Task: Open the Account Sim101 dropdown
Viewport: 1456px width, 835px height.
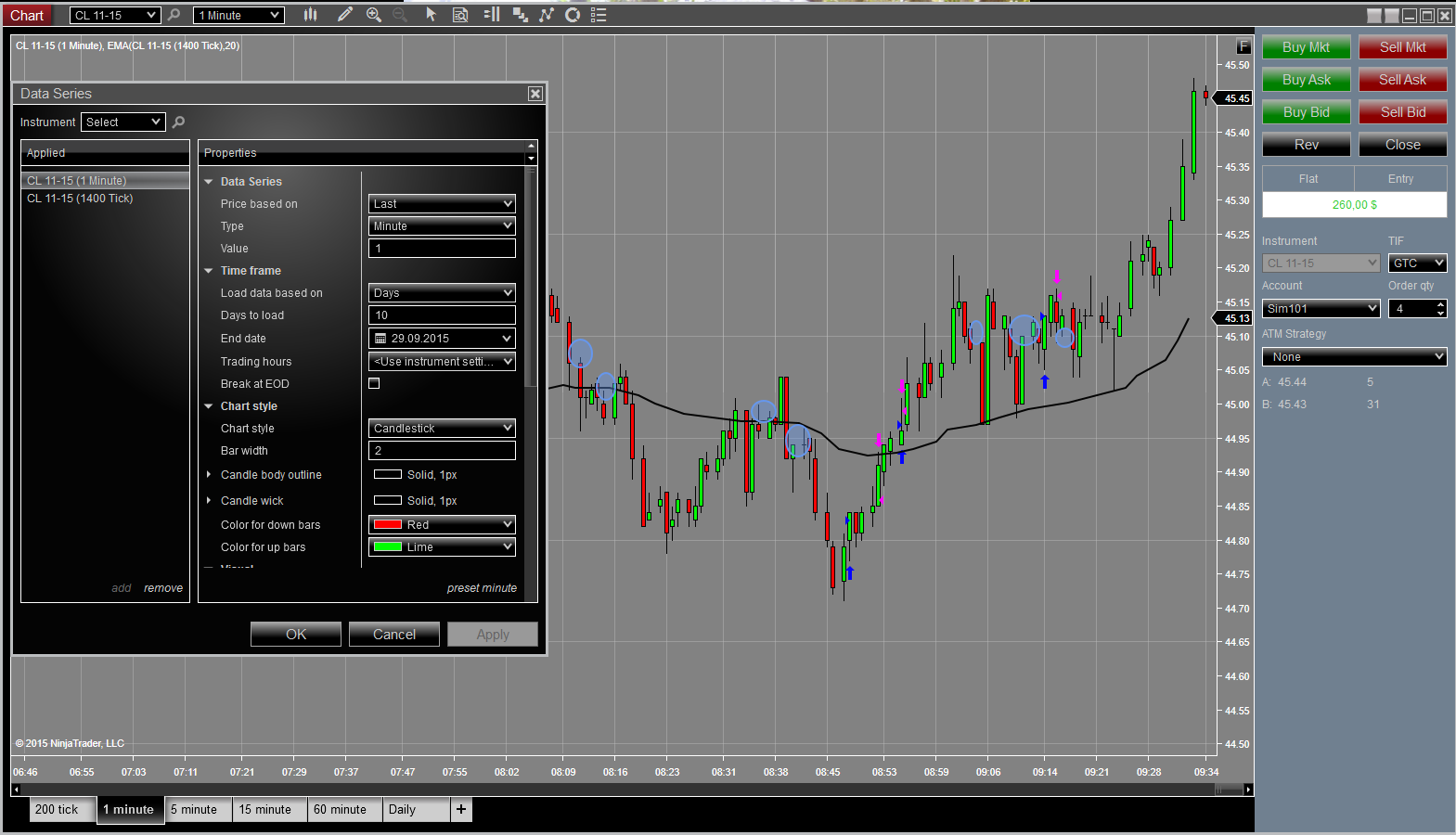Action: tap(1321, 309)
